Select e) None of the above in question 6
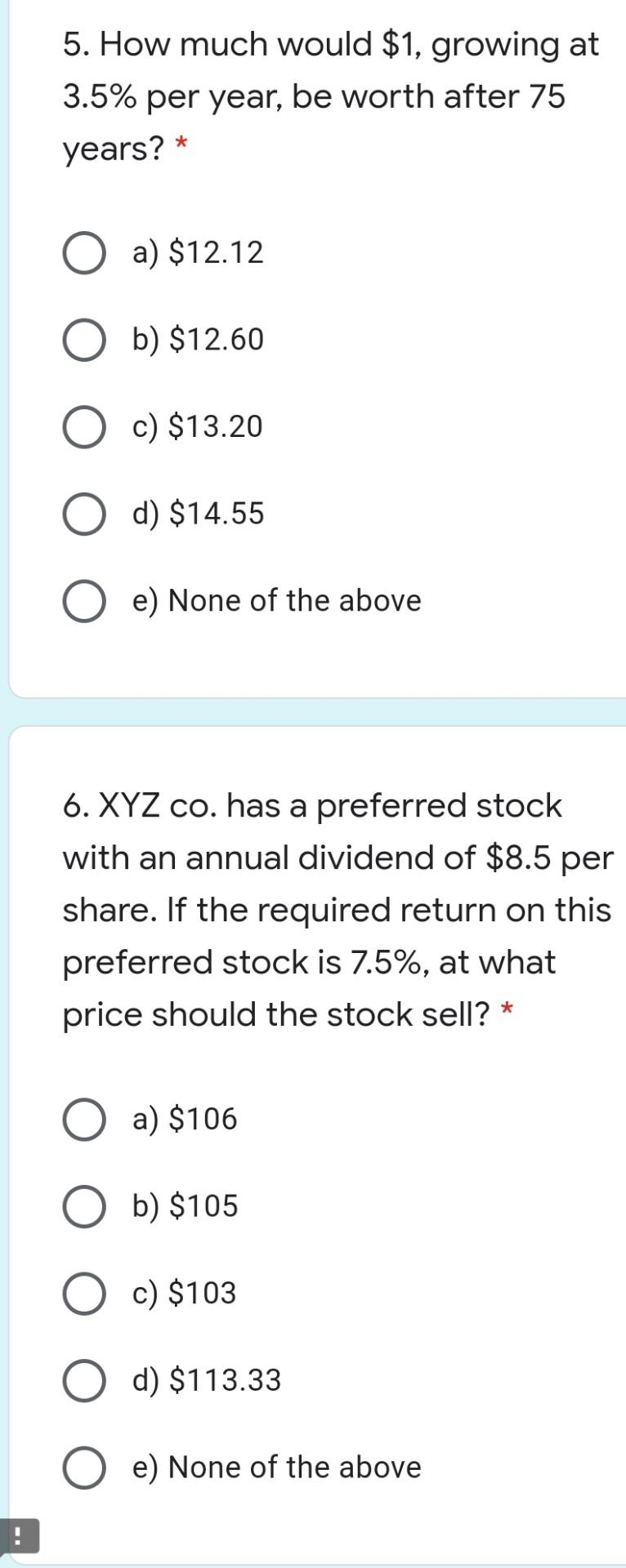The image size is (626, 1568). coord(83,1468)
